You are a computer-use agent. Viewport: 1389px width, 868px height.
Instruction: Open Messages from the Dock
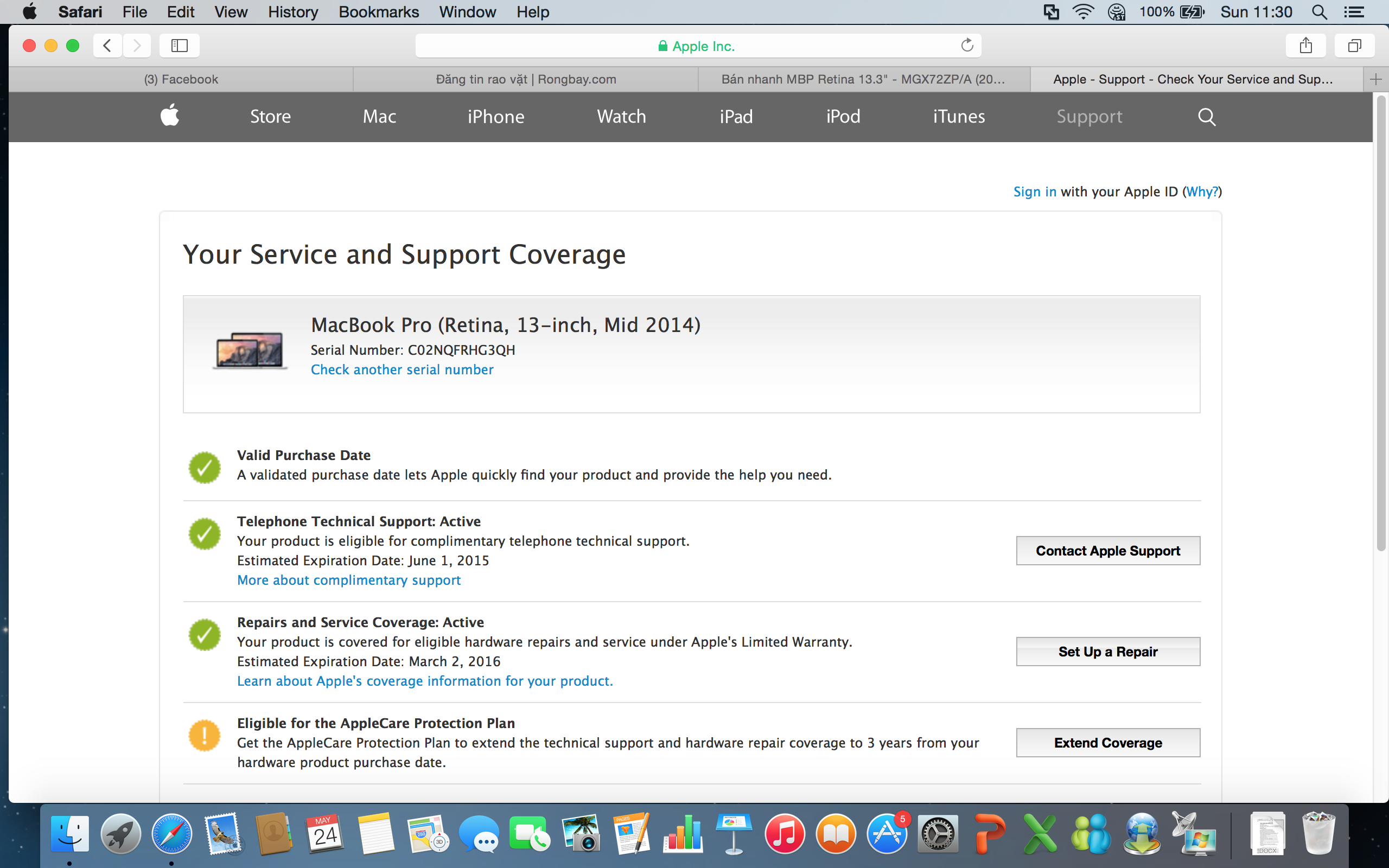point(479,834)
